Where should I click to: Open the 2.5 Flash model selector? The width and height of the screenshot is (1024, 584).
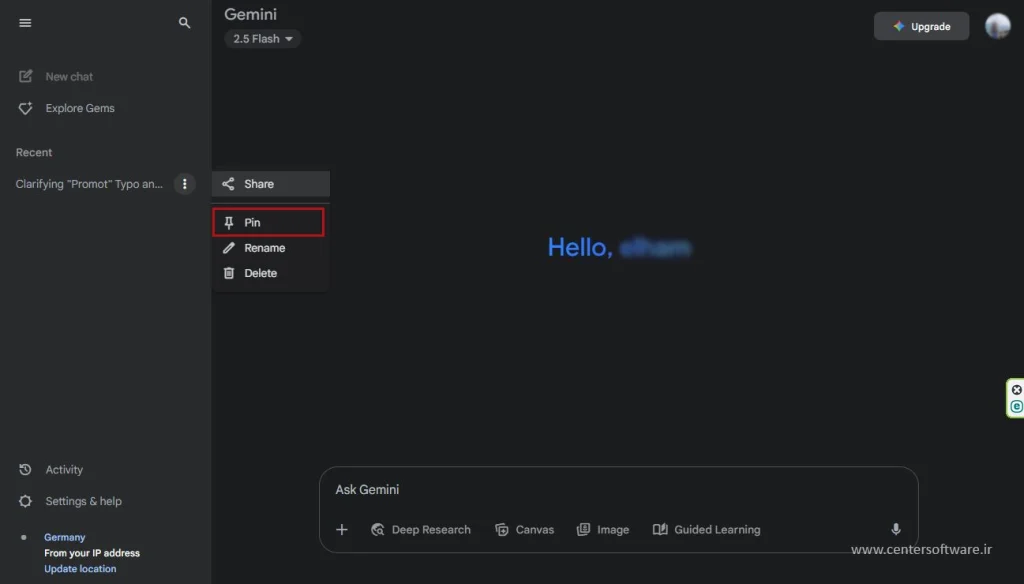[x=262, y=38]
